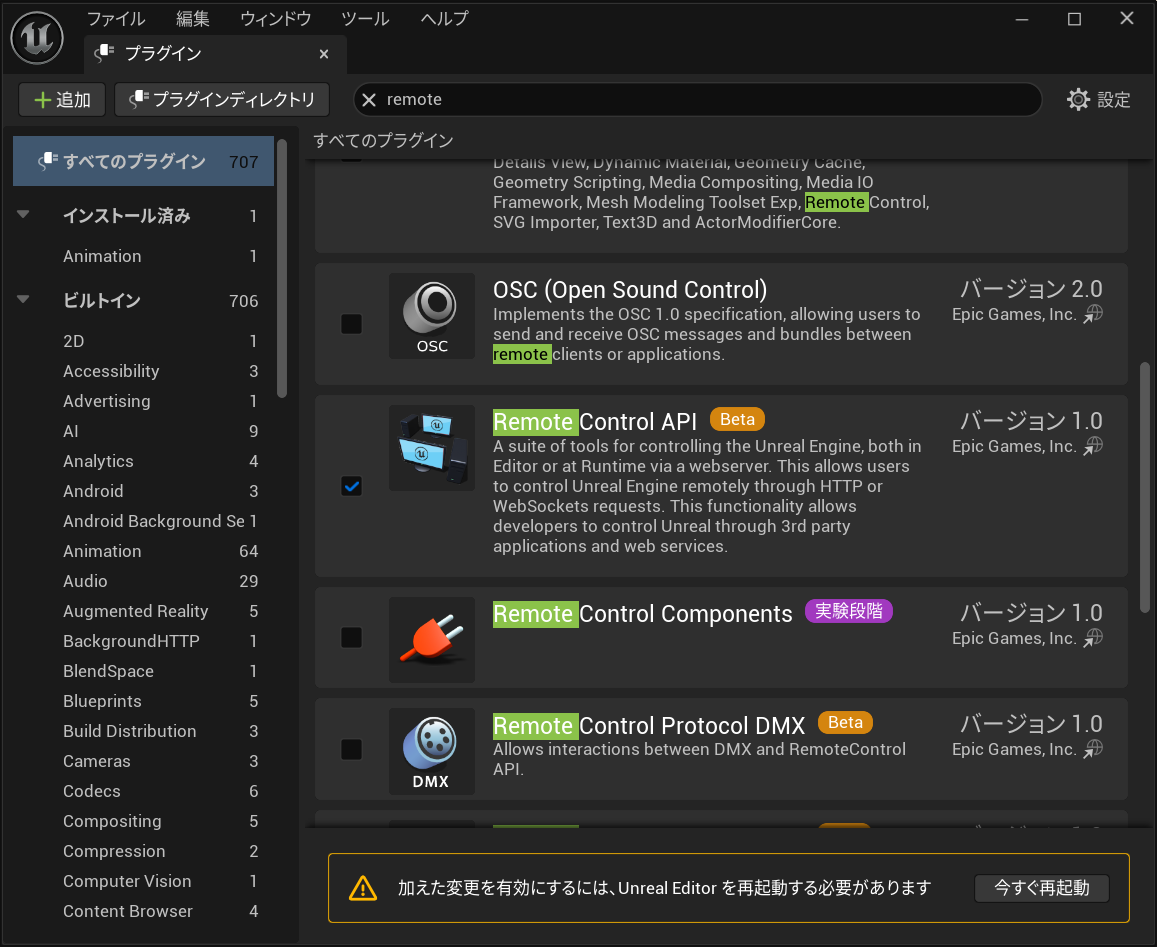Enable the OSC (Open Sound Control) plugin checkbox
1157x947 pixels.
[351, 323]
